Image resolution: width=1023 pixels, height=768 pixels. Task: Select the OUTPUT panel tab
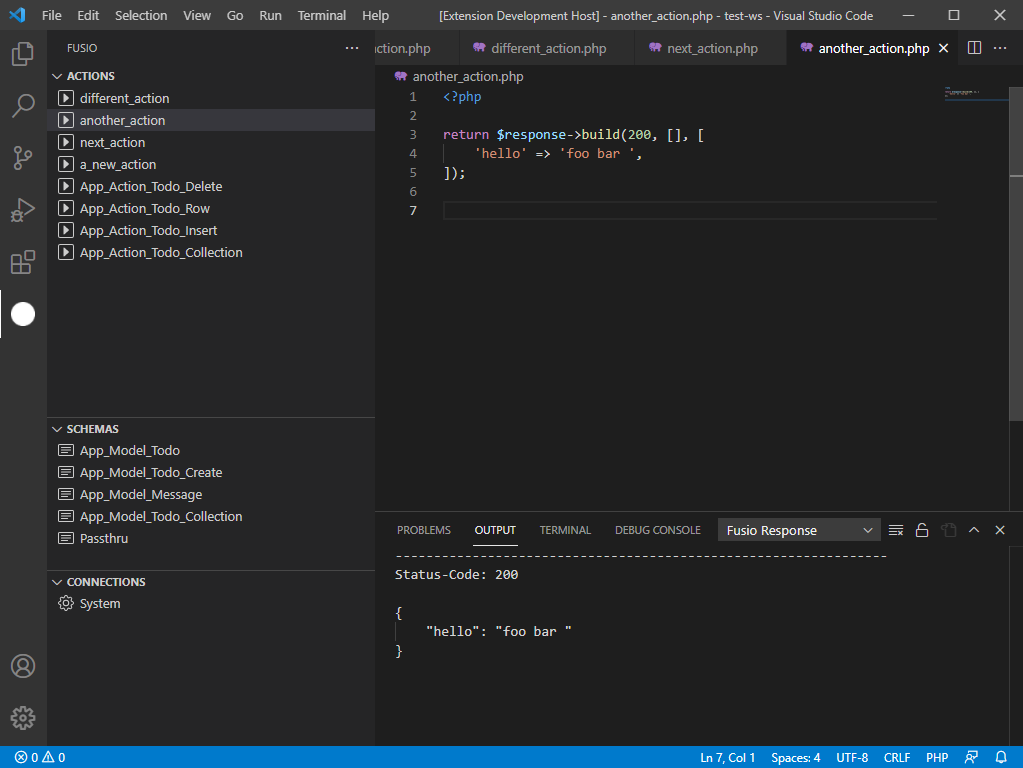pyautogui.click(x=495, y=530)
